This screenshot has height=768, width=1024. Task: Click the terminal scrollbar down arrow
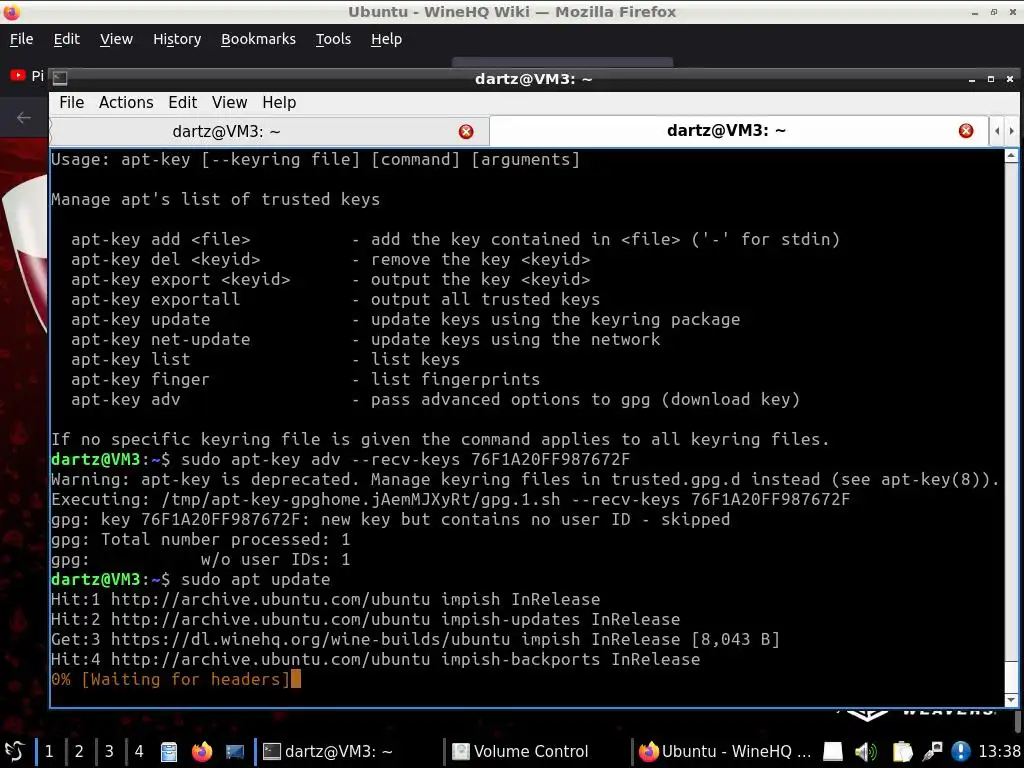pyautogui.click(x=1011, y=700)
